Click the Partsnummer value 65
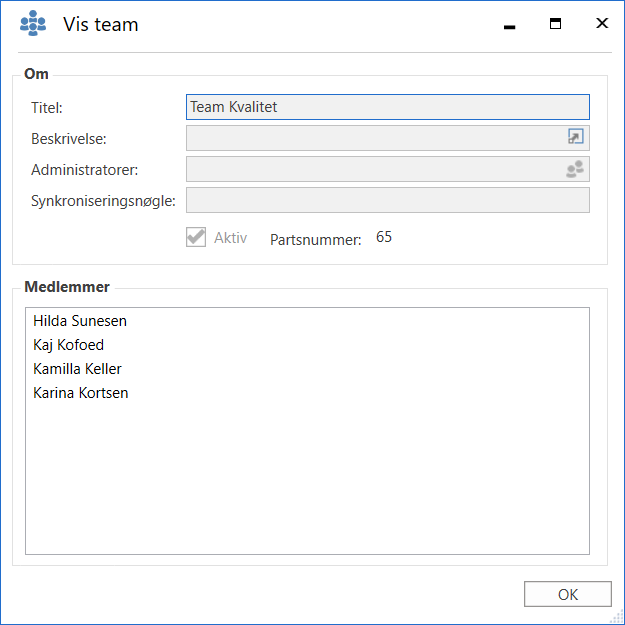This screenshot has width=625, height=625. click(384, 237)
